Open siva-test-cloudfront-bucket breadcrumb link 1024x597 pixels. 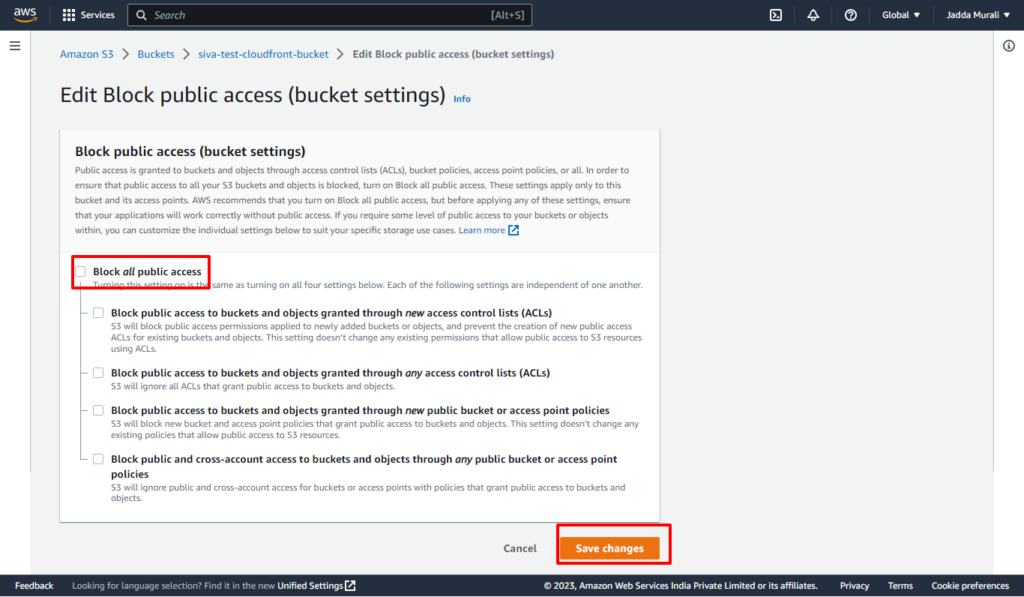click(x=263, y=54)
